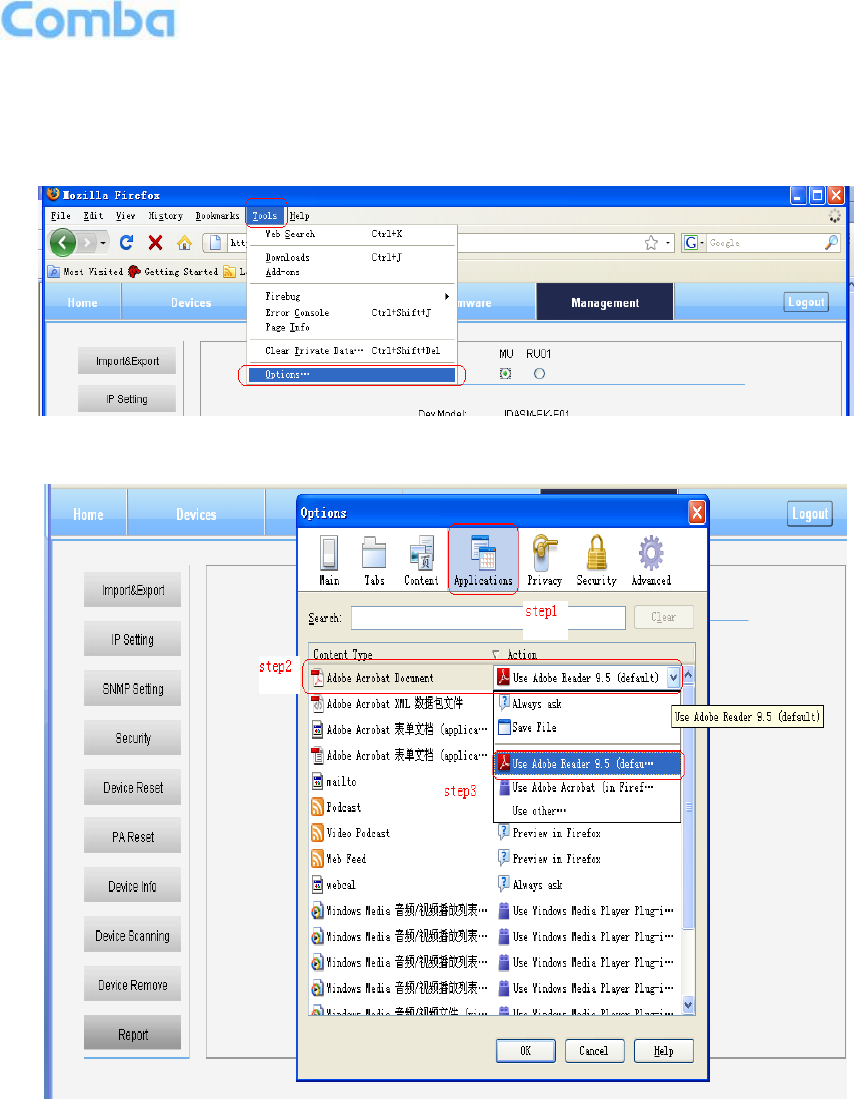Click the Clear search button

coord(663,617)
